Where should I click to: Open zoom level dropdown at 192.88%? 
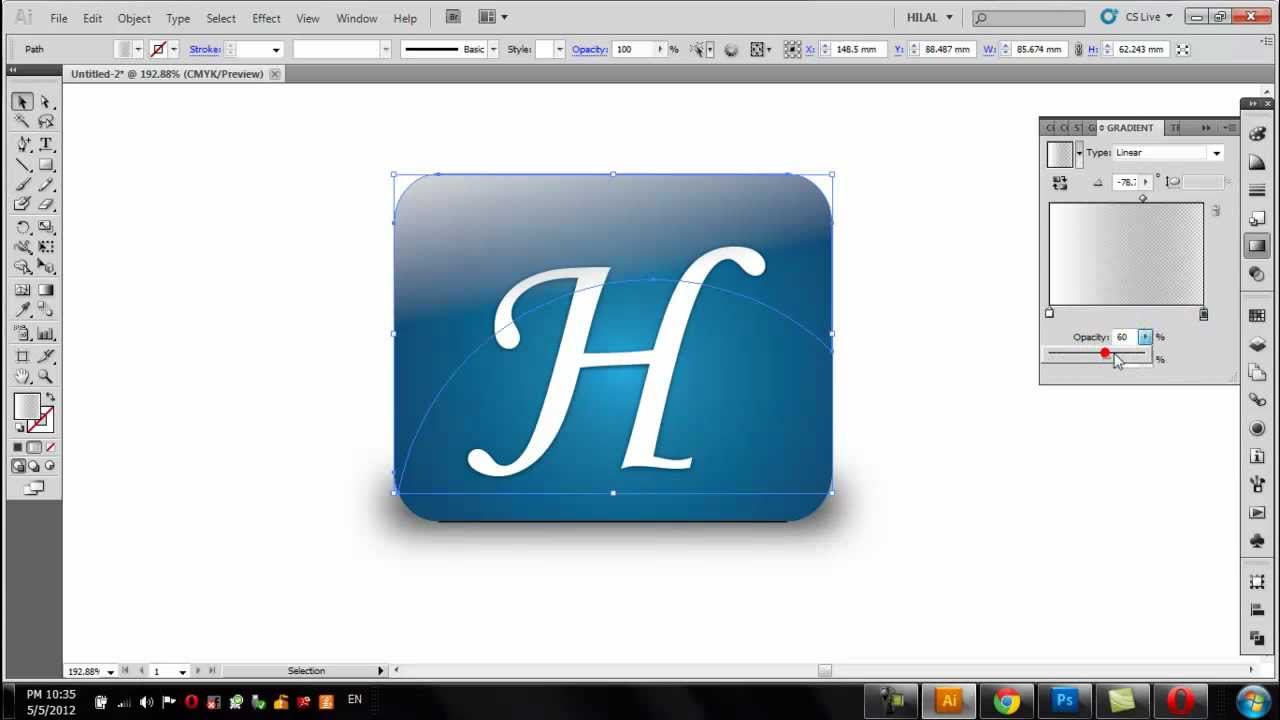point(110,671)
